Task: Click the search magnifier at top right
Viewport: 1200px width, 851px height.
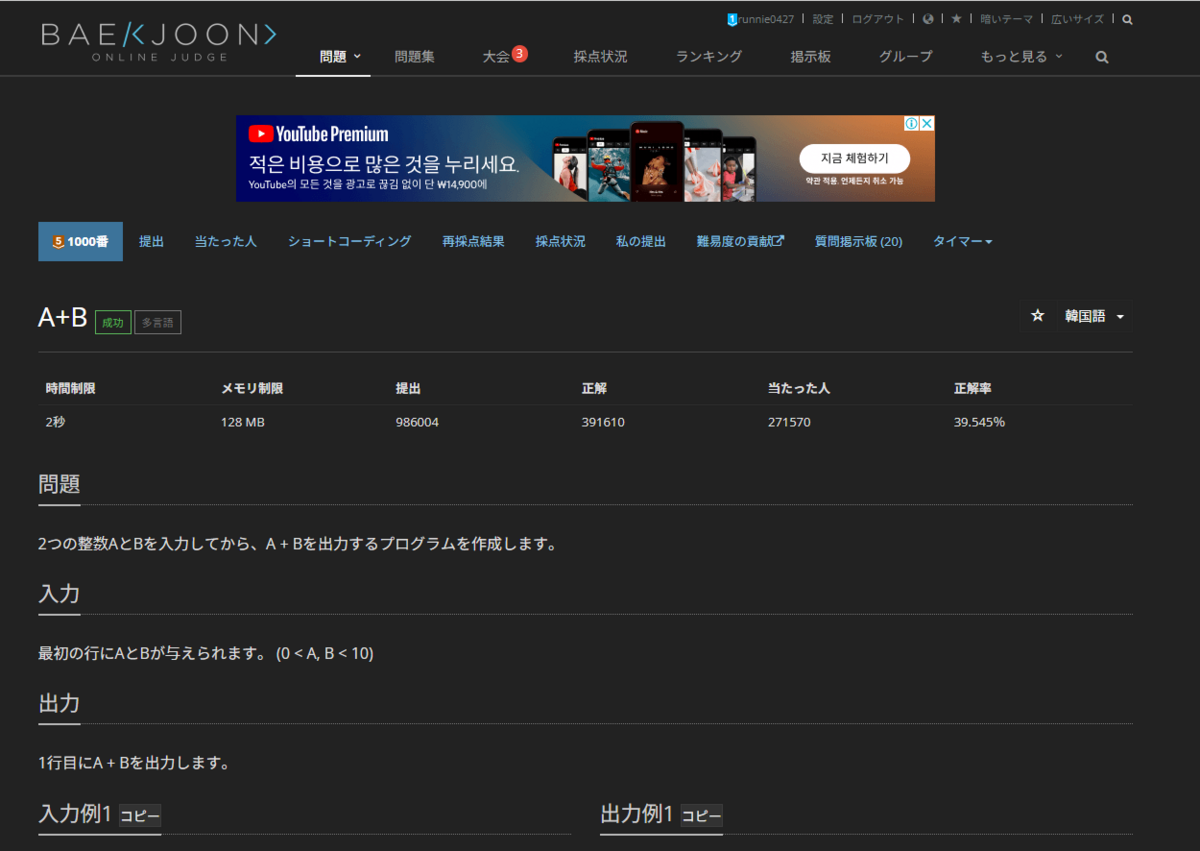Action: 1127,18
